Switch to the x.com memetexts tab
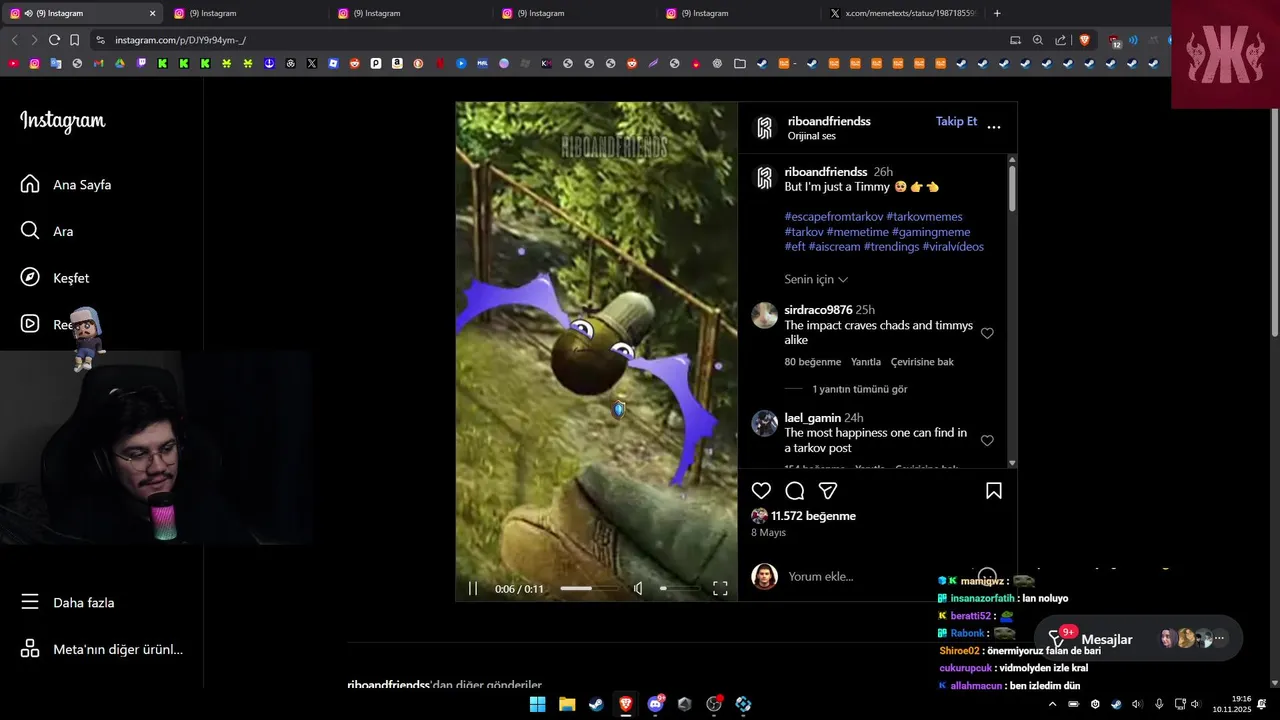 902,13
